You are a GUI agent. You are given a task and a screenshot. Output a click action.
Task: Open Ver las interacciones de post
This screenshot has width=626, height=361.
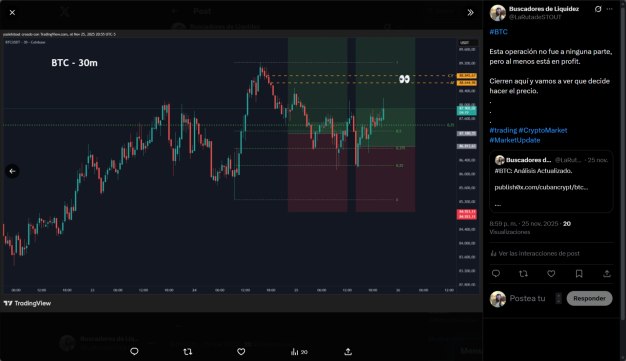(535, 254)
